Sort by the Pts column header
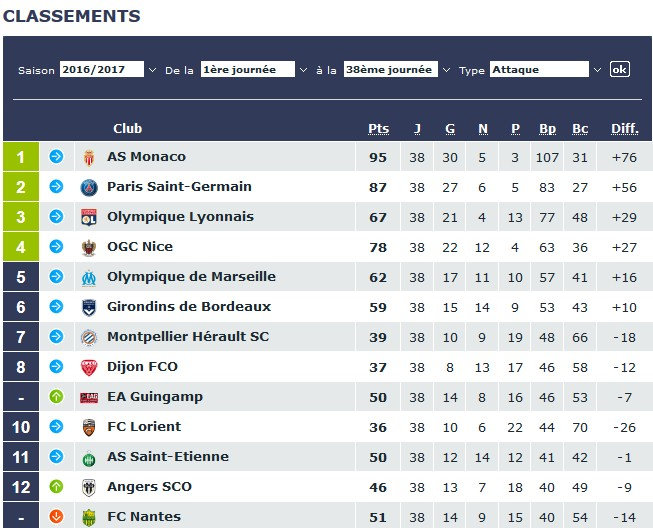 tap(378, 129)
